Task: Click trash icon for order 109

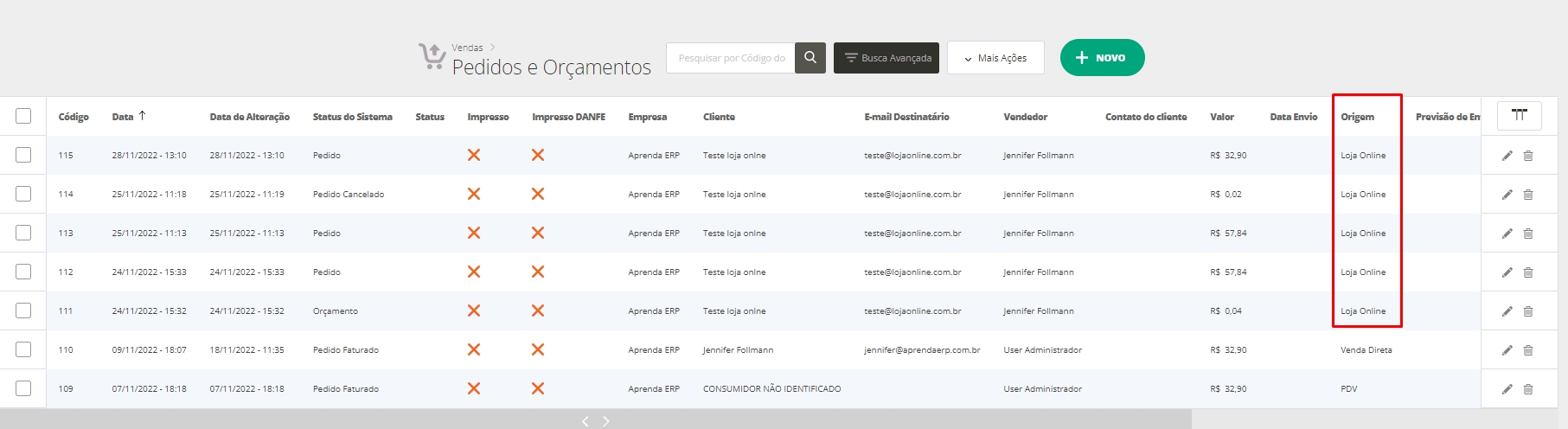Action: click(x=1528, y=389)
